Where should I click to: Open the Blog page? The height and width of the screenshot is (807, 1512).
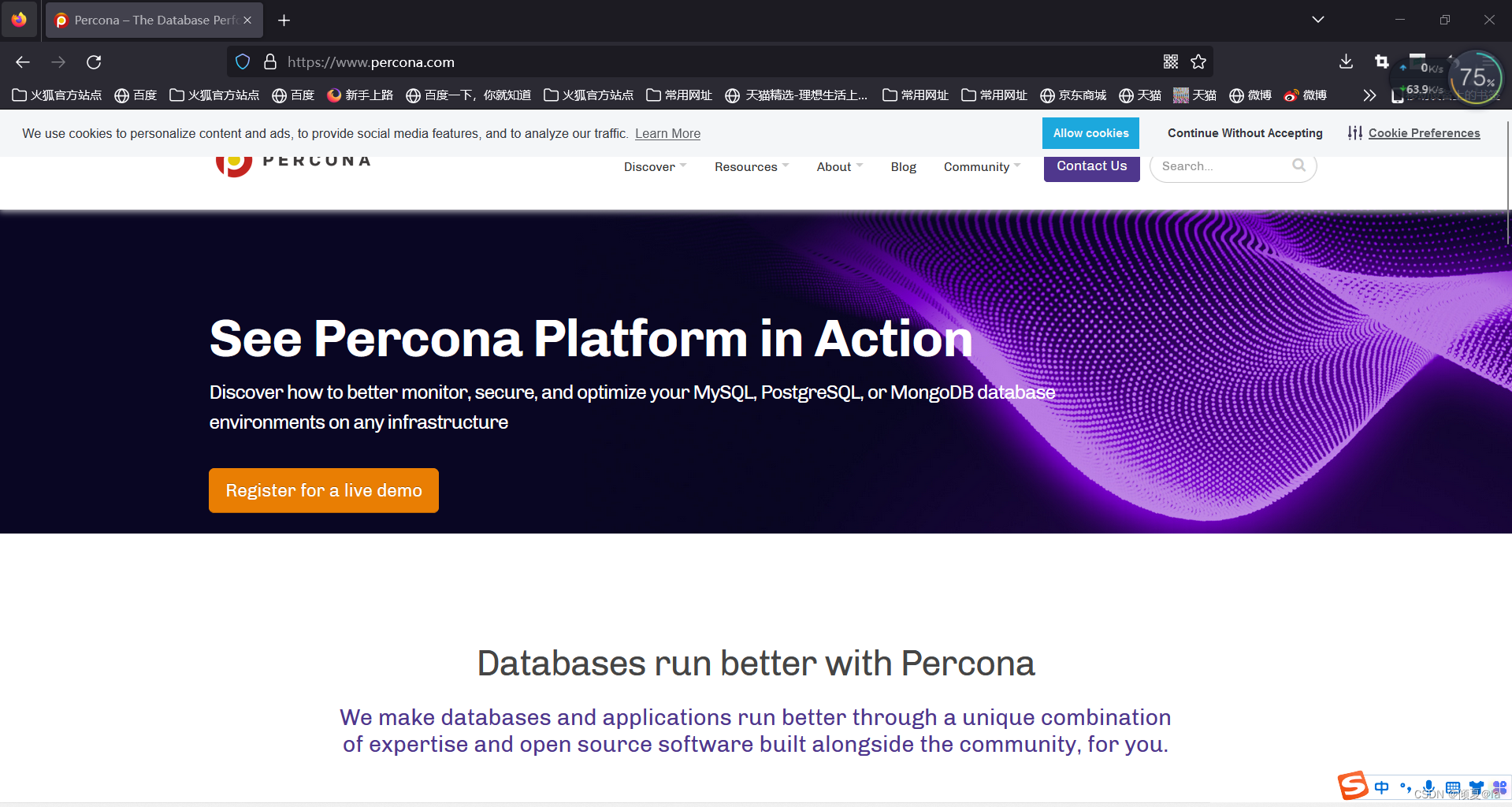tap(904, 166)
